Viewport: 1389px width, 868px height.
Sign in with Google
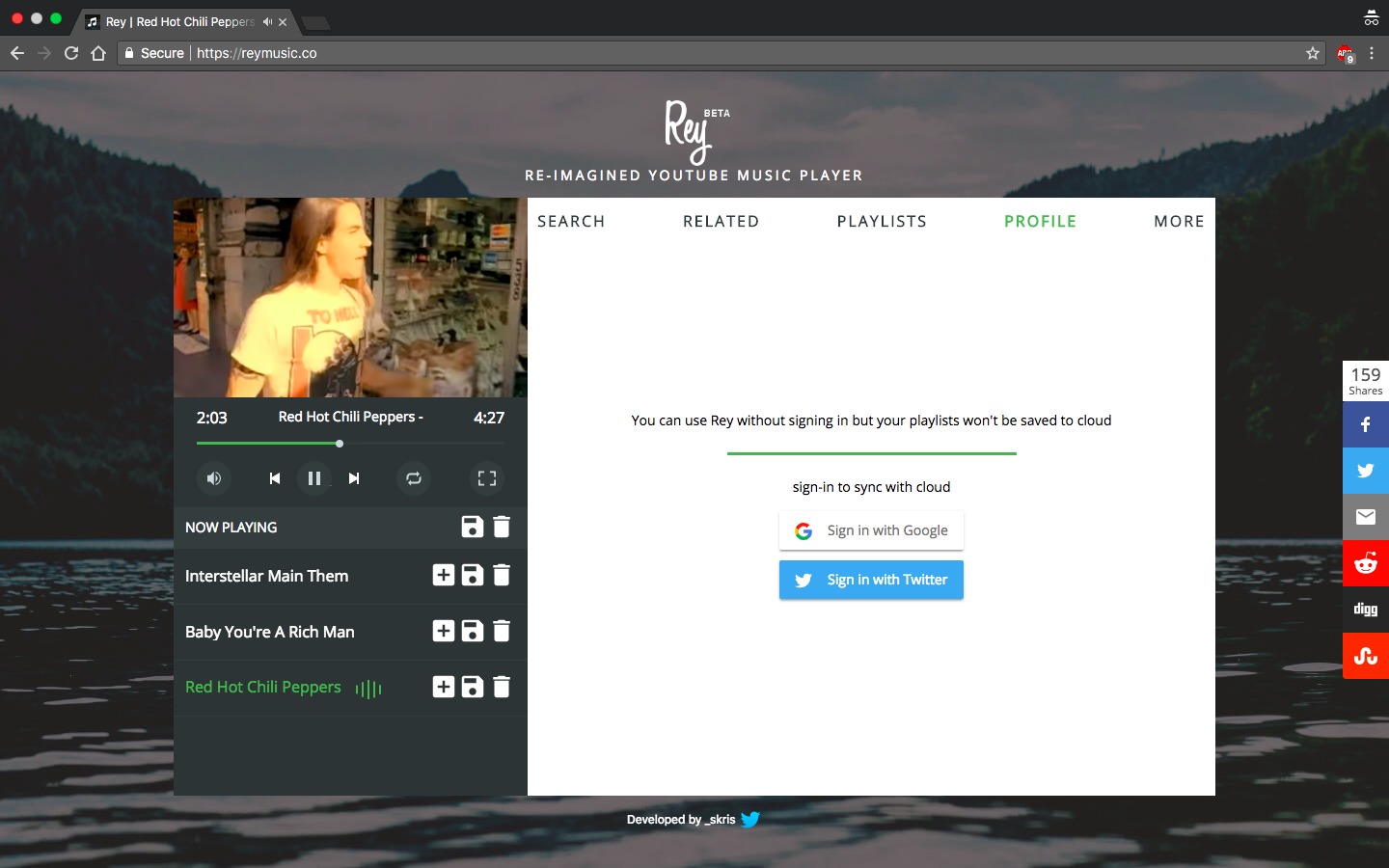point(871,530)
